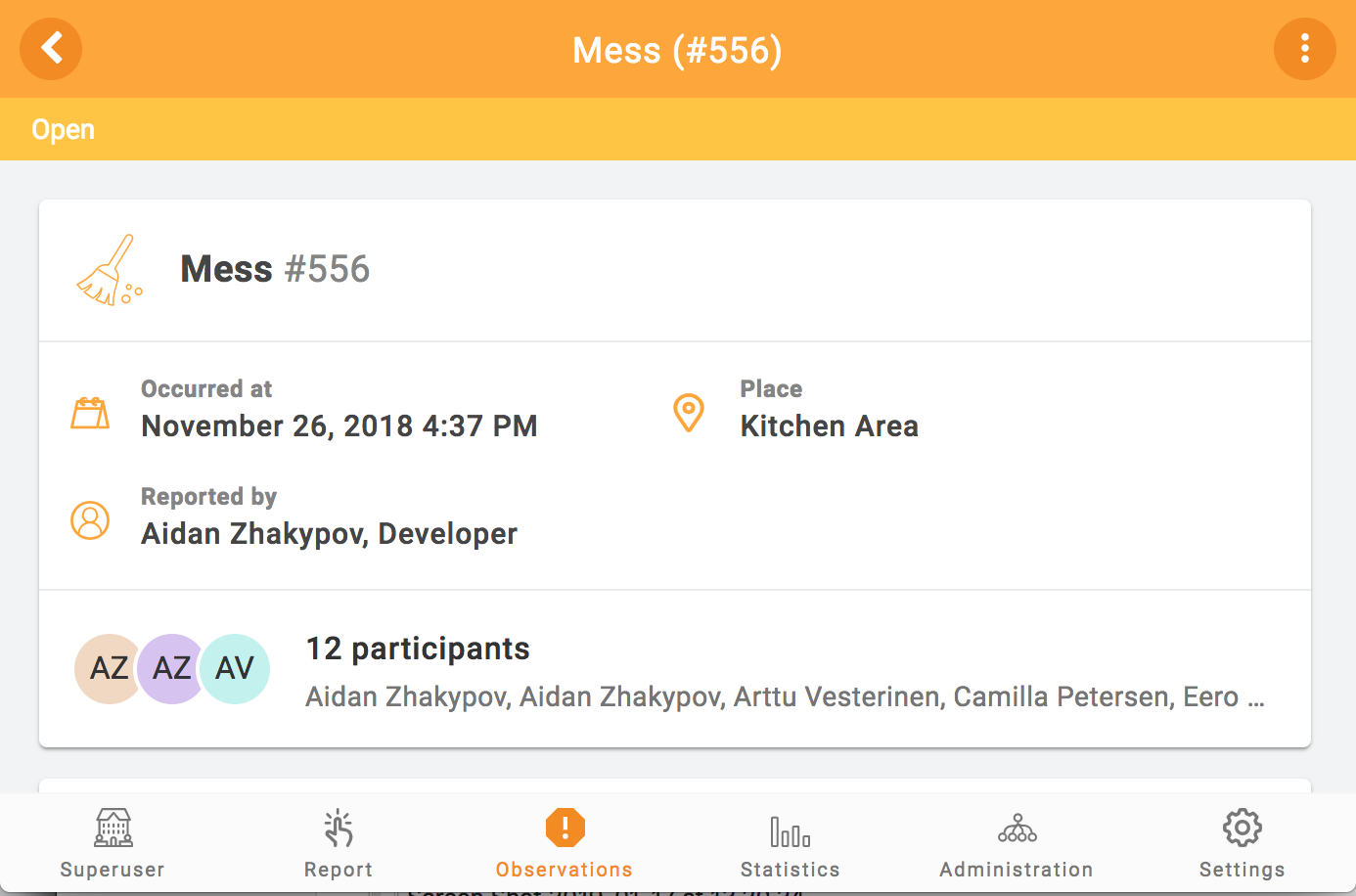Select the purple AZ participant avatar

pos(171,668)
